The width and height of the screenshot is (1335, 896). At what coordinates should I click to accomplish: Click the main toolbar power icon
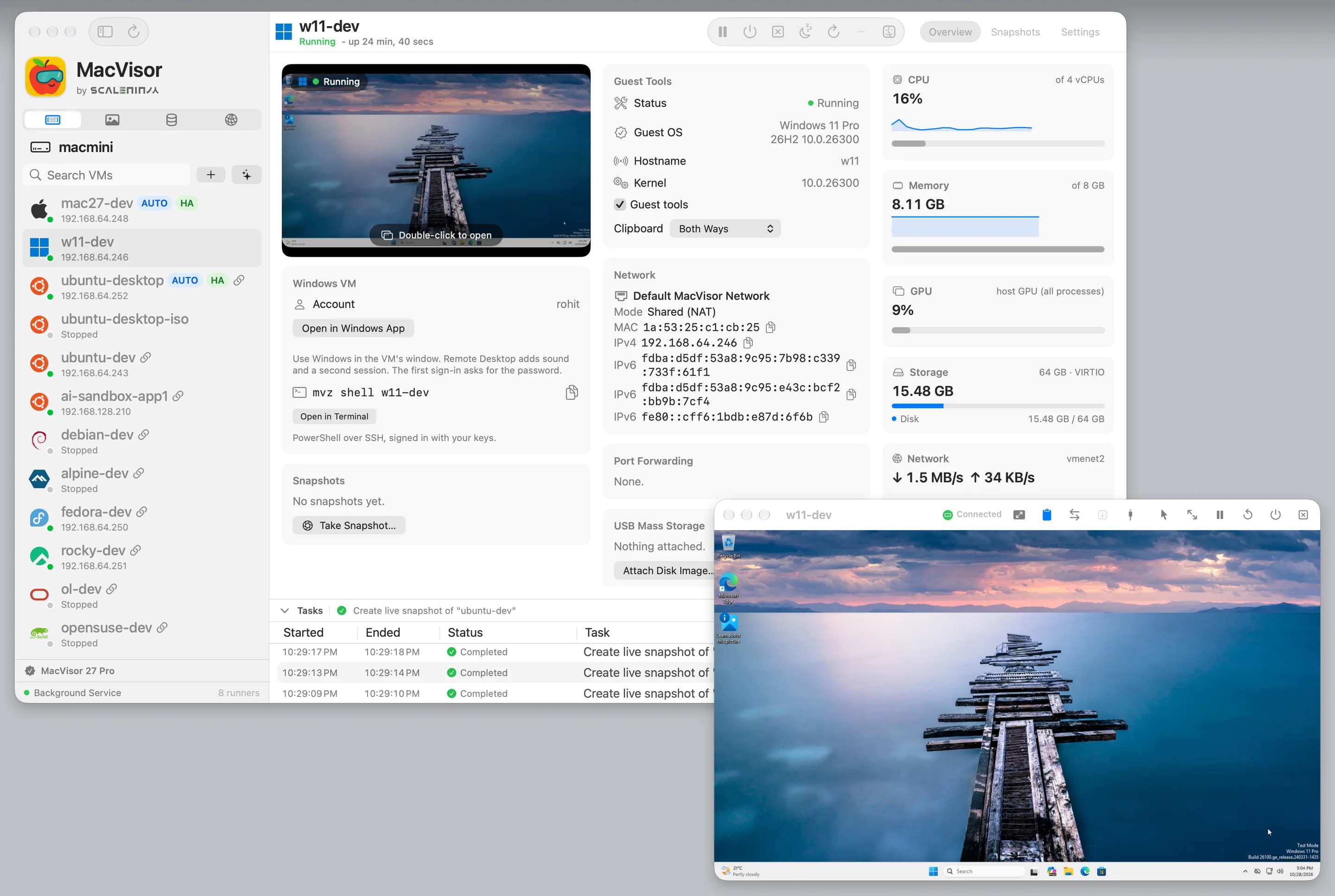(x=750, y=32)
